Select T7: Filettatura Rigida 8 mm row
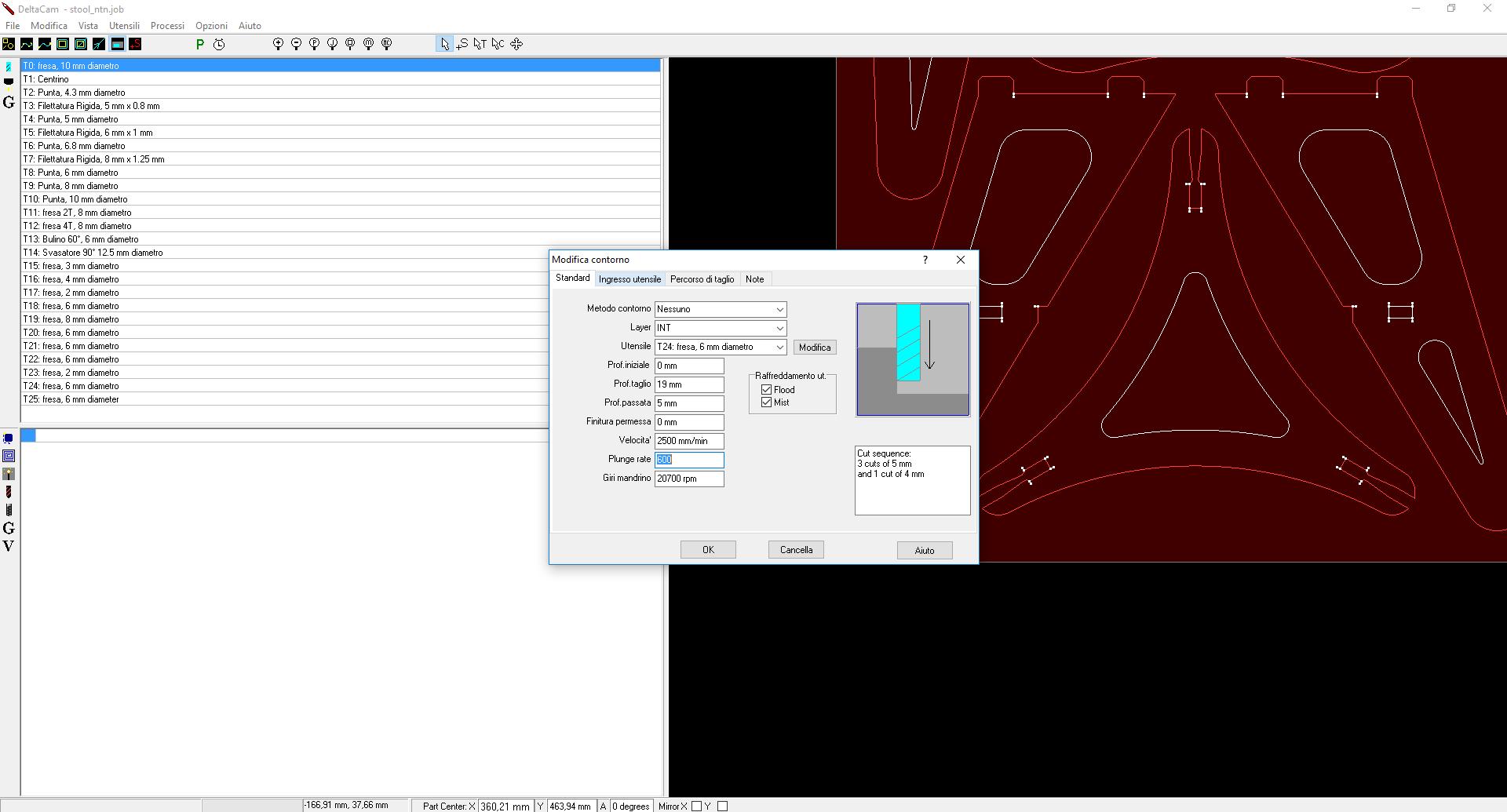The image size is (1507, 812). click(x=341, y=159)
